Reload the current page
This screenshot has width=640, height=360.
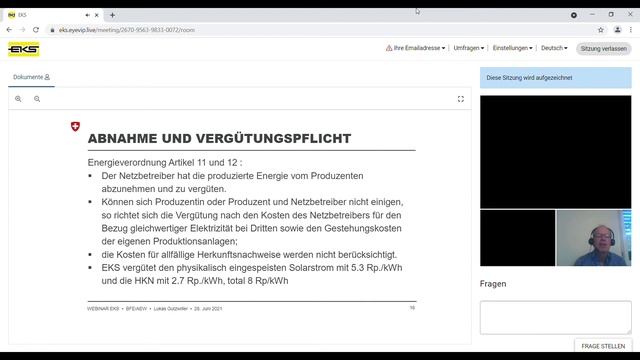pos(36,30)
